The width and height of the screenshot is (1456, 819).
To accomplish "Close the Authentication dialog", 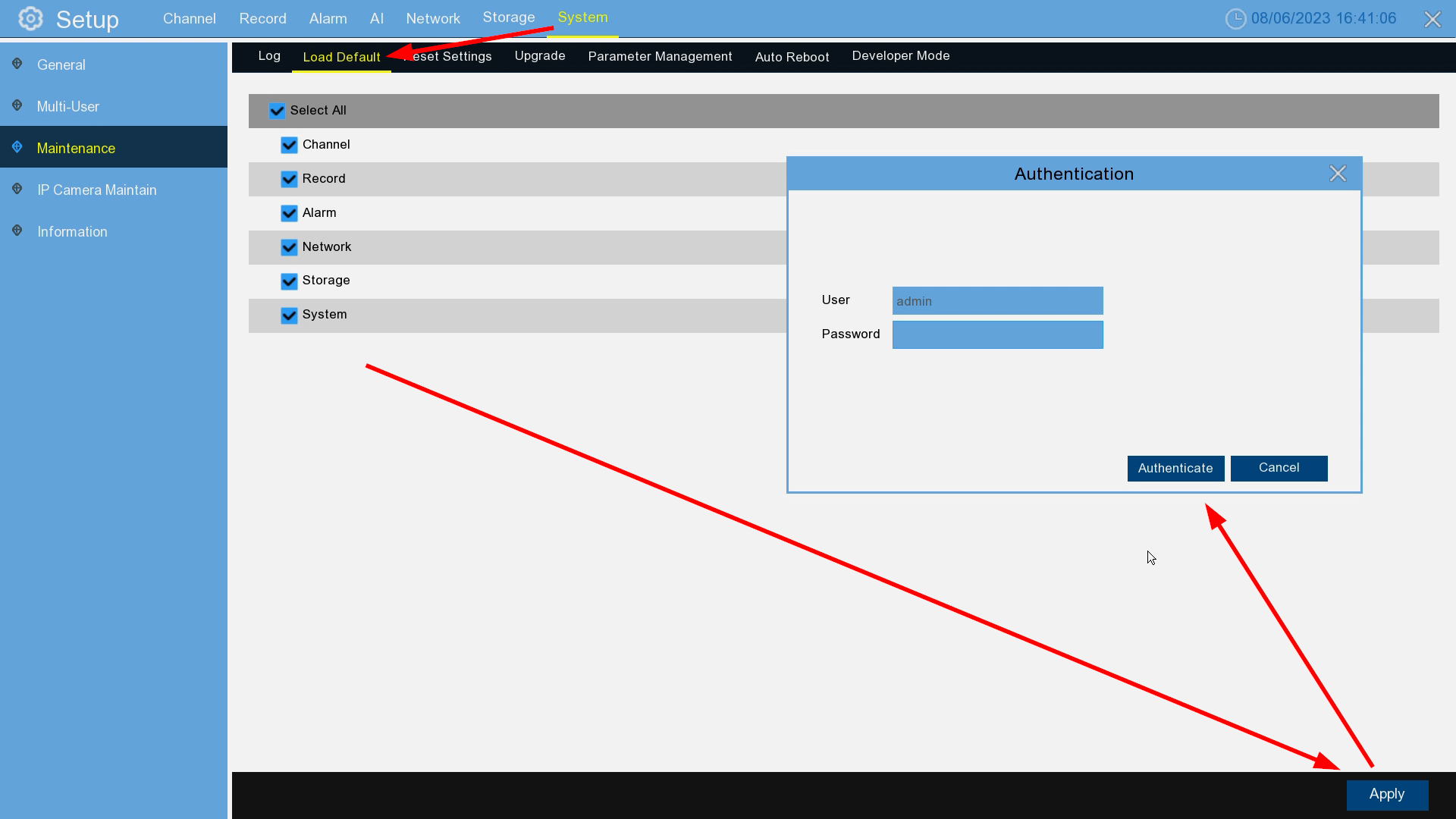I will 1338,174.
